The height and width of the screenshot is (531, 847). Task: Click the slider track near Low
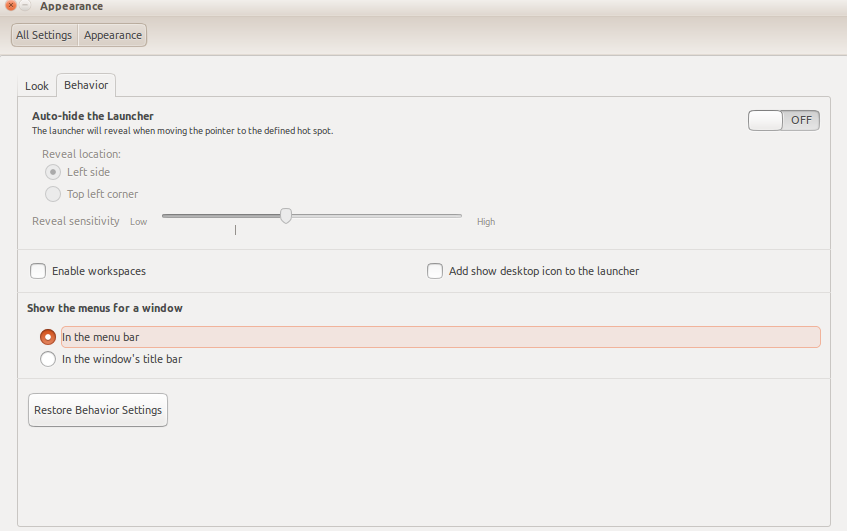(175, 215)
